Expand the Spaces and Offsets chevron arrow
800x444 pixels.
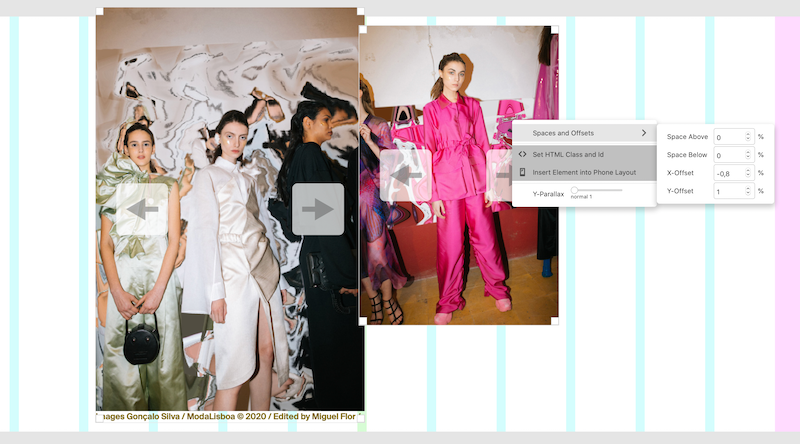click(x=644, y=133)
